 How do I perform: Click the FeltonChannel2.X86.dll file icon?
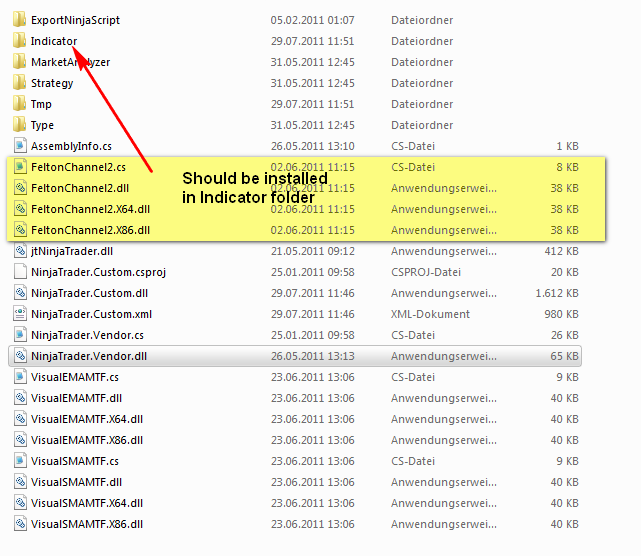20,230
